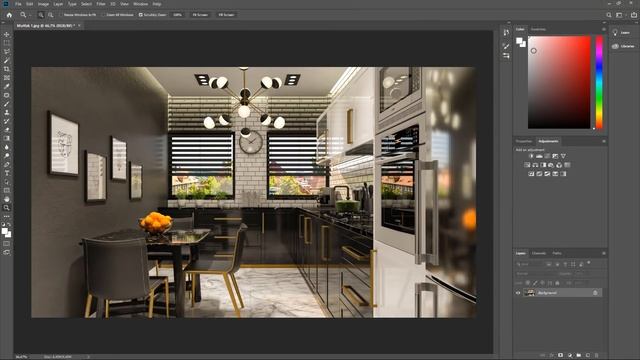Delete layer using trash icon
The width and height of the screenshot is (640, 360).
[x=597, y=356]
